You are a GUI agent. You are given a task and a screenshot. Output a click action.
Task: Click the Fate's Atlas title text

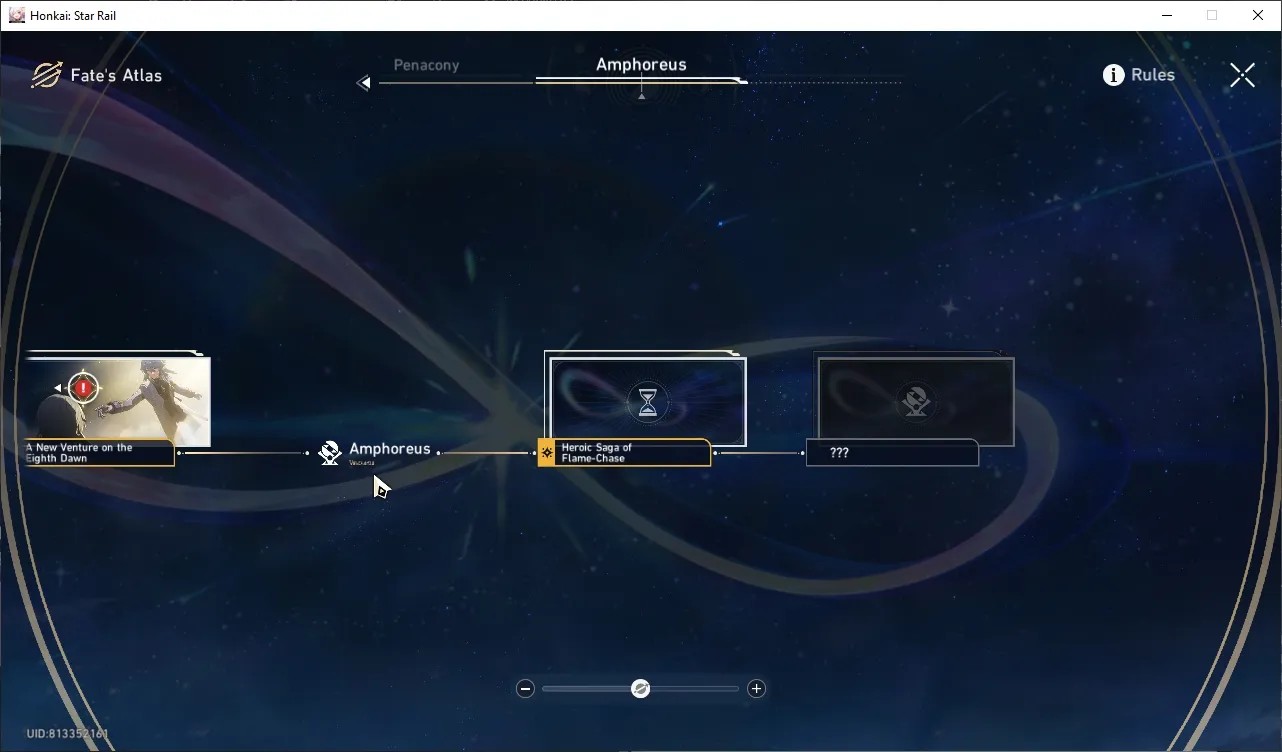click(x=116, y=75)
